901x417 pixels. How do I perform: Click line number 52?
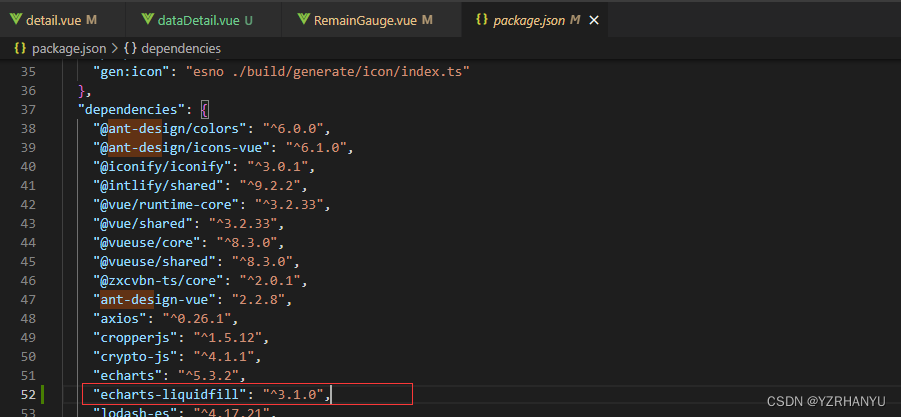tap(28, 395)
